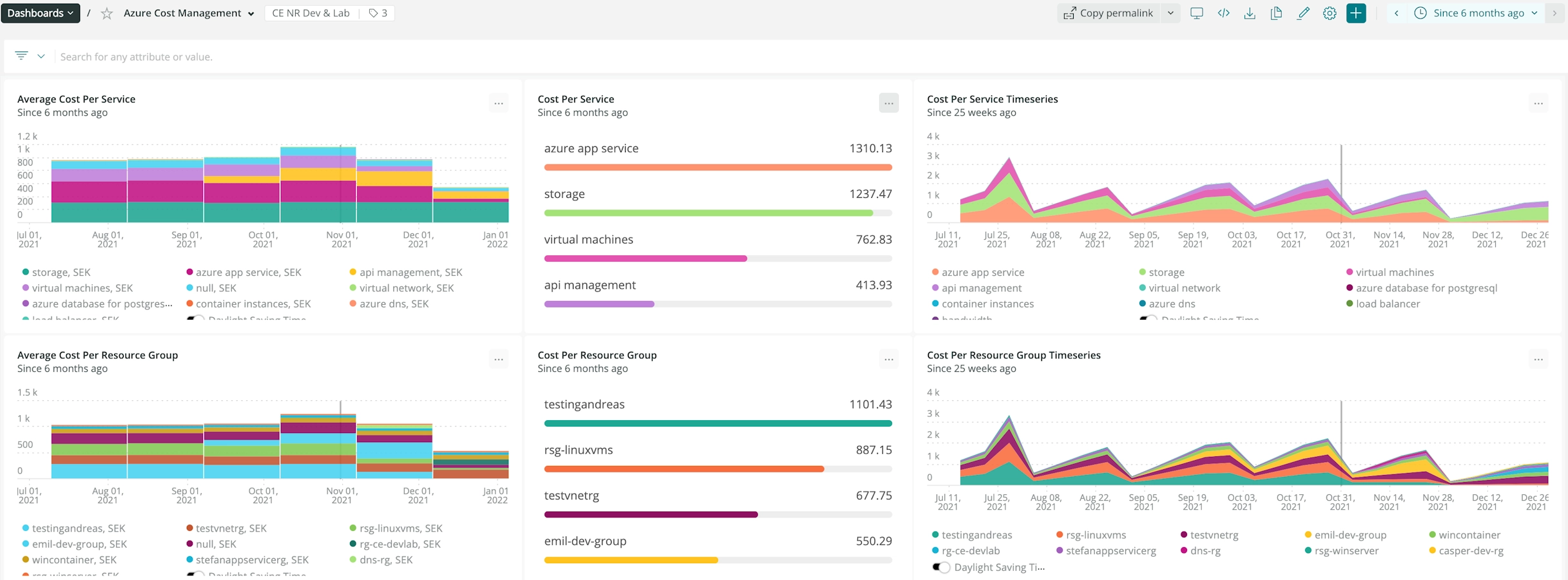This screenshot has width=1568, height=580.
Task: Go to the previous time range arrow
Action: click(x=1397, y=13)
